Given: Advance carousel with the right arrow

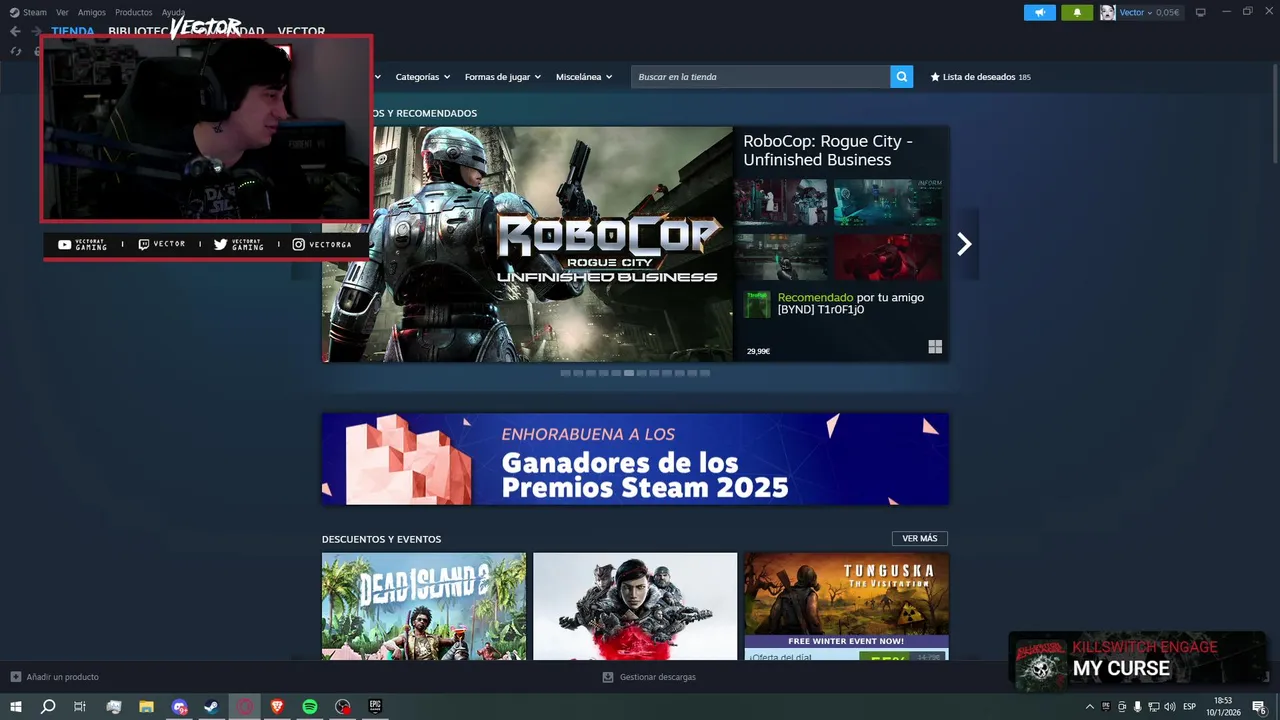Looking at the screenshot, I should tap(964, 244).
